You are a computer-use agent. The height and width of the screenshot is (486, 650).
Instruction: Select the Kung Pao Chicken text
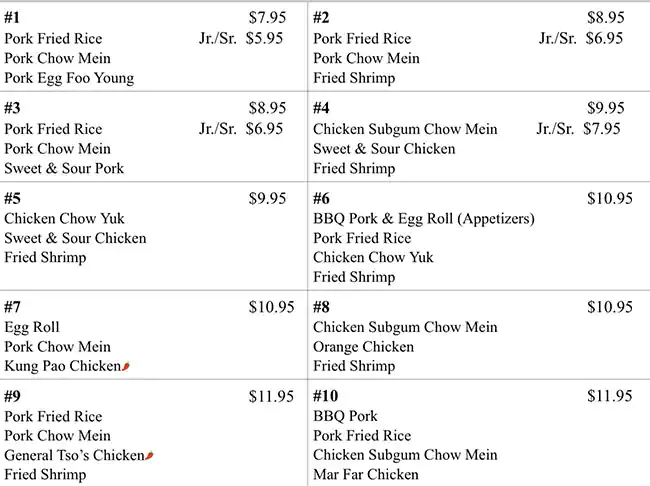63,367
